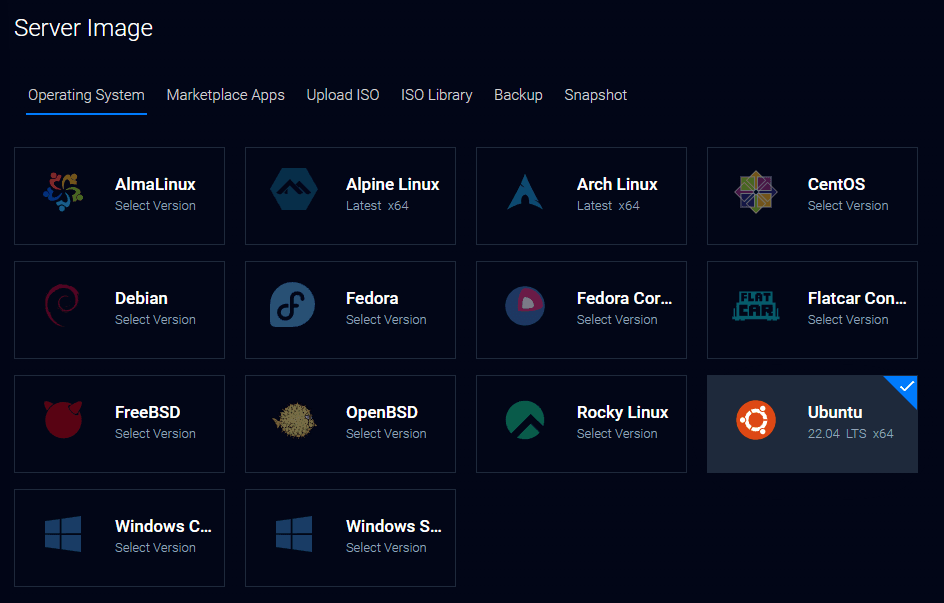This screenshot has width=944, height=603.
Task: Select the Fedora CoreOS image card
Action: point(581,309)
